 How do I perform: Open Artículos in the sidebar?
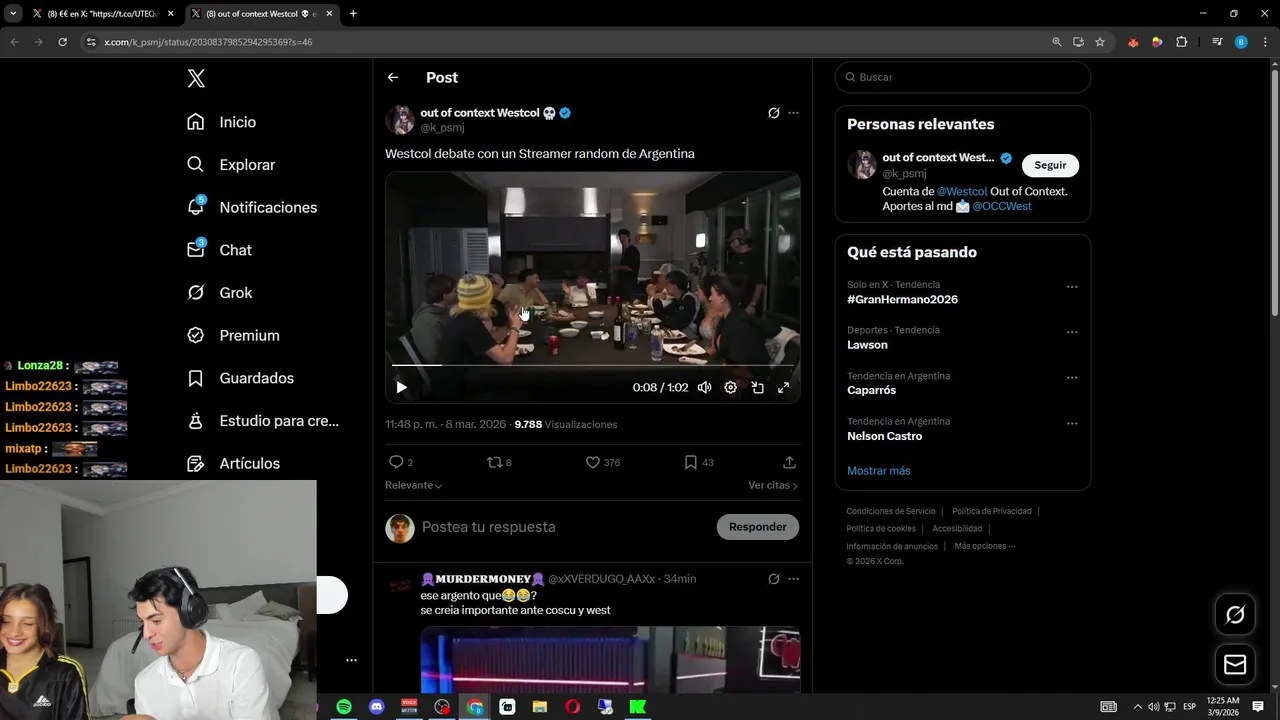[x=233, y=463]
